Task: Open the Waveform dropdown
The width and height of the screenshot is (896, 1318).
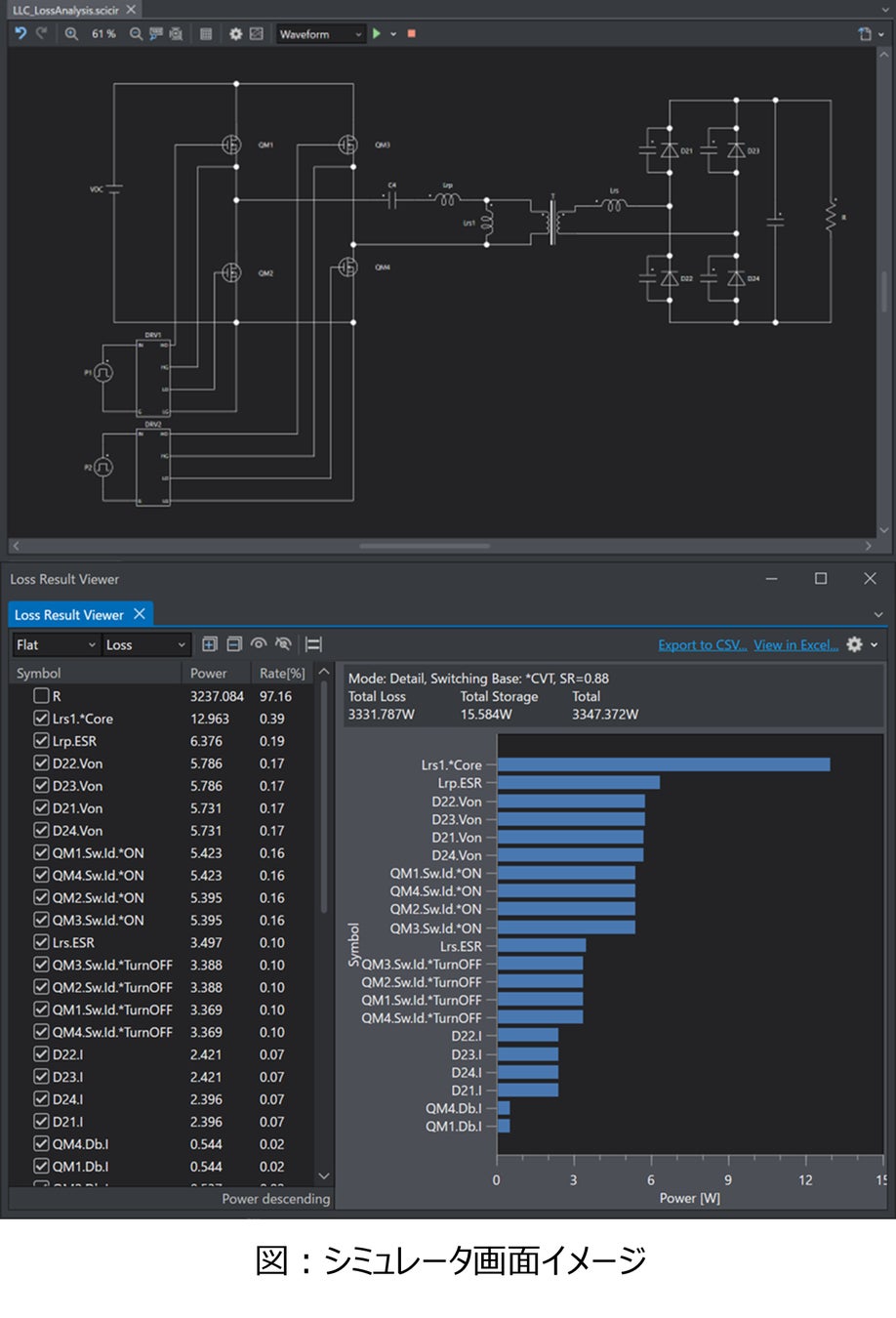Action: [320, 34]
